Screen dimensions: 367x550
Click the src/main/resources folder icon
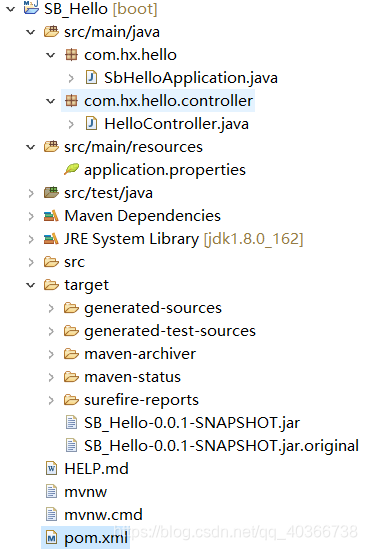tap(51, 146)
